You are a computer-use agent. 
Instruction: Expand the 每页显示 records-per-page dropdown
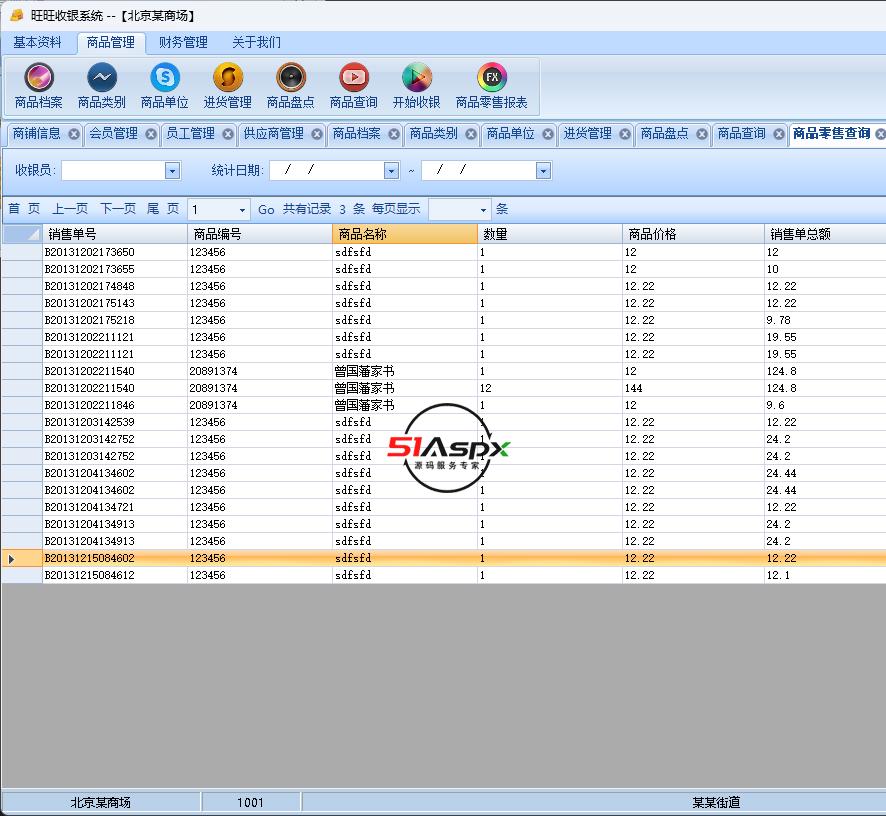coord(483,210)
